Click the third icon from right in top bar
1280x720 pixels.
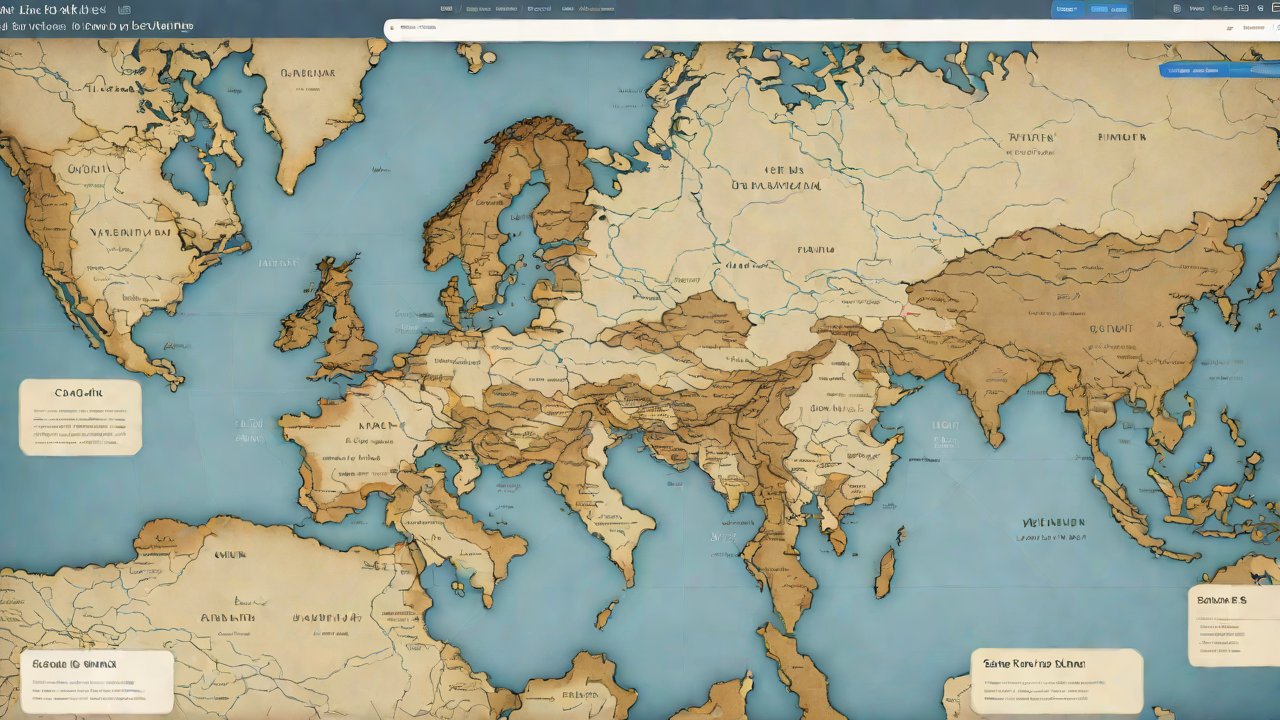(x=1243, y=8)
